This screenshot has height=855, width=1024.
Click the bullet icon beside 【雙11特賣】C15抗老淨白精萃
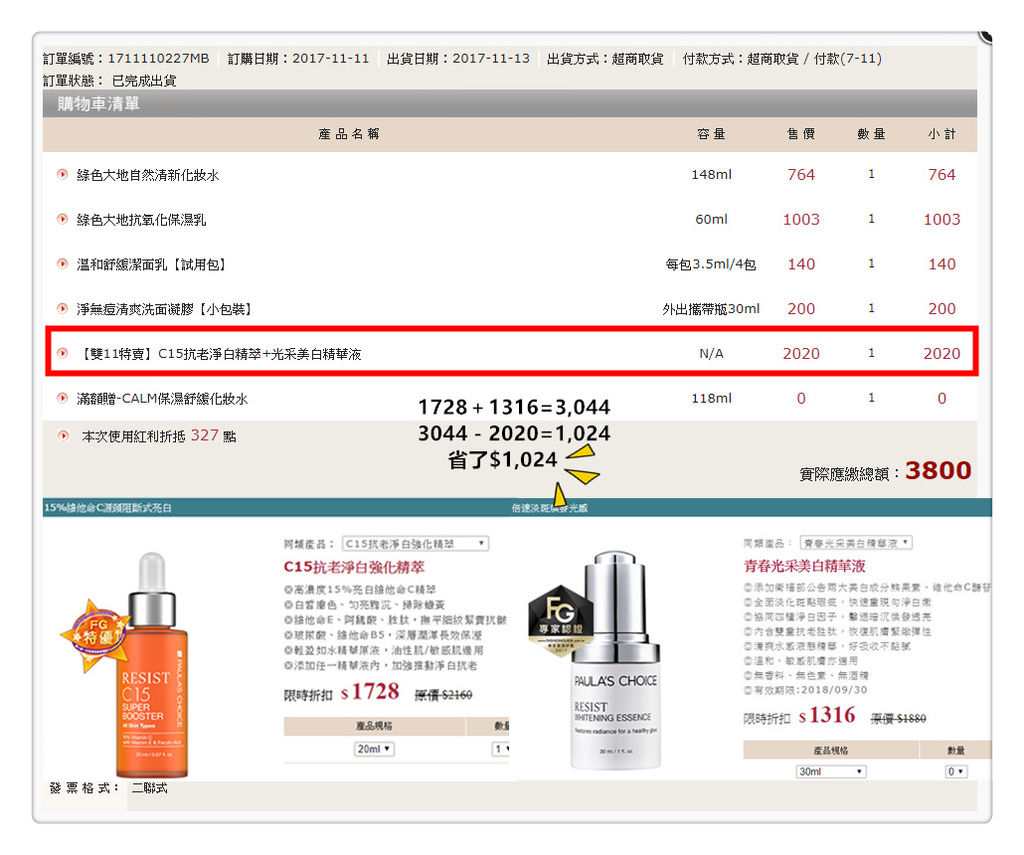(x=62, y=353)
